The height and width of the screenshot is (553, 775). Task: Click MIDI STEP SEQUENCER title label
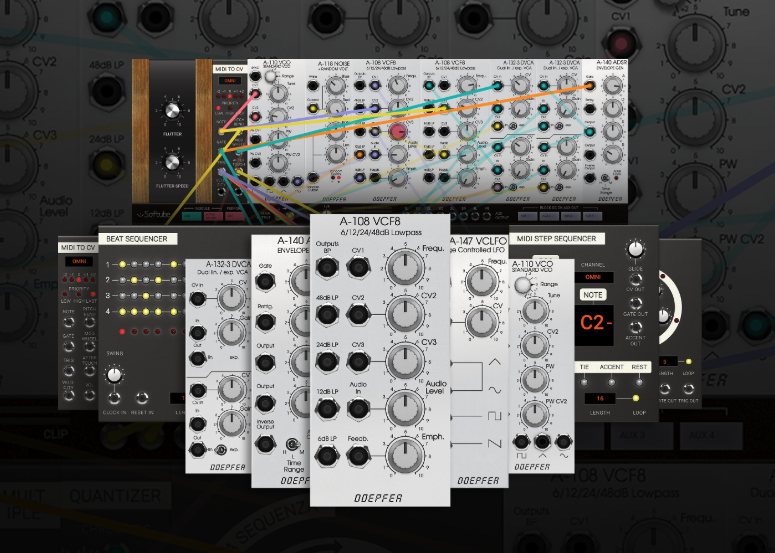(x=557, y=239)
